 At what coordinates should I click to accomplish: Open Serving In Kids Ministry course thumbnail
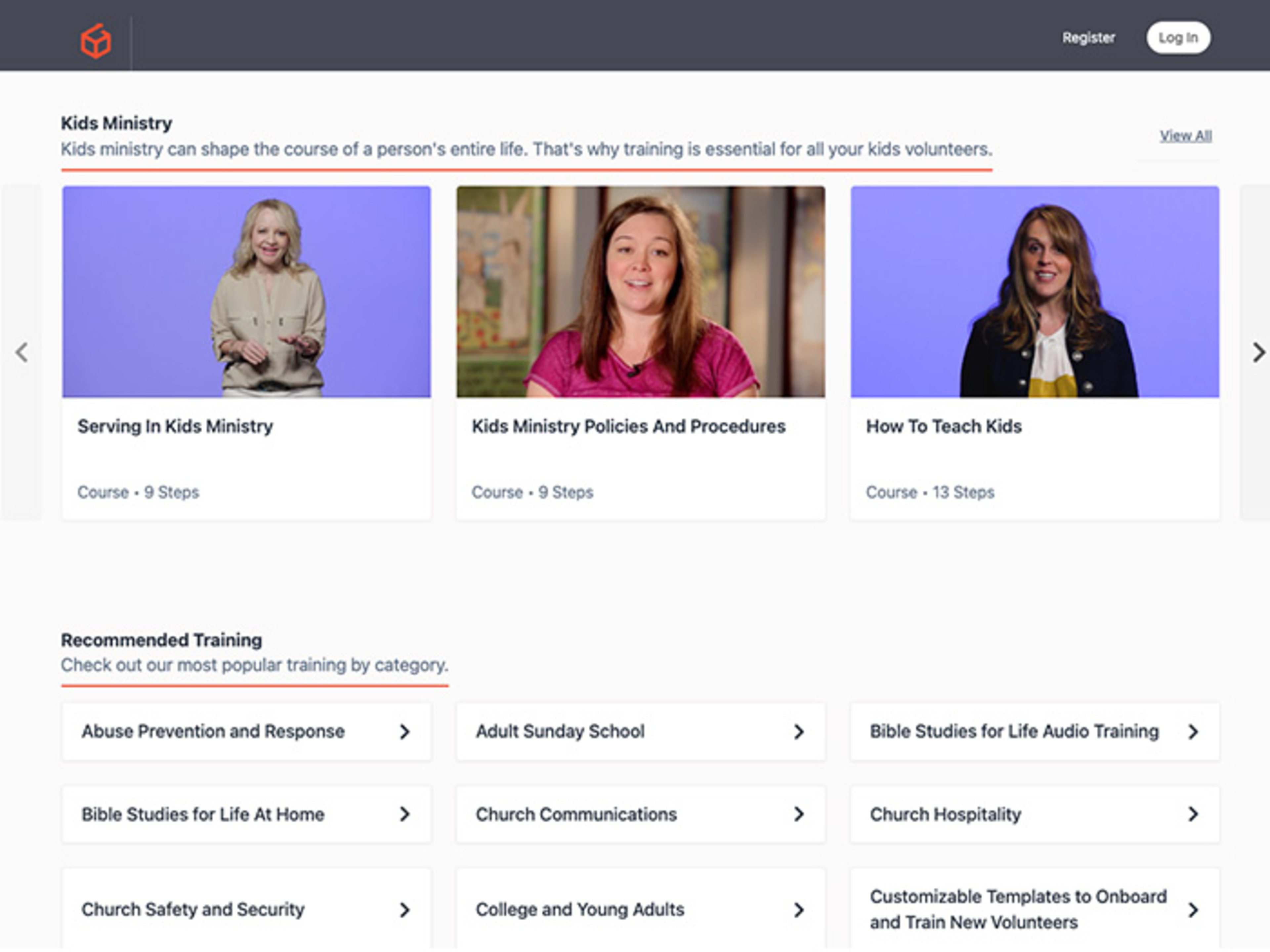pyautogui.click(x=246, y=292)
